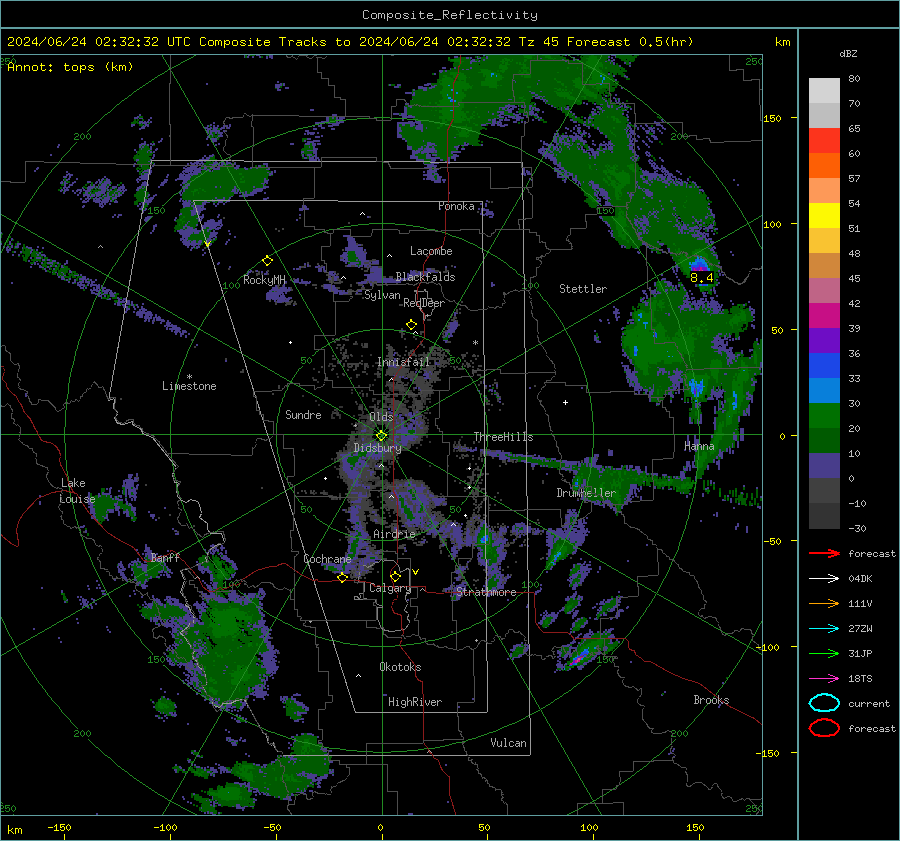Click the Brooks city label
The height and width of the screenshot is (841, 900).
[711, 700]
